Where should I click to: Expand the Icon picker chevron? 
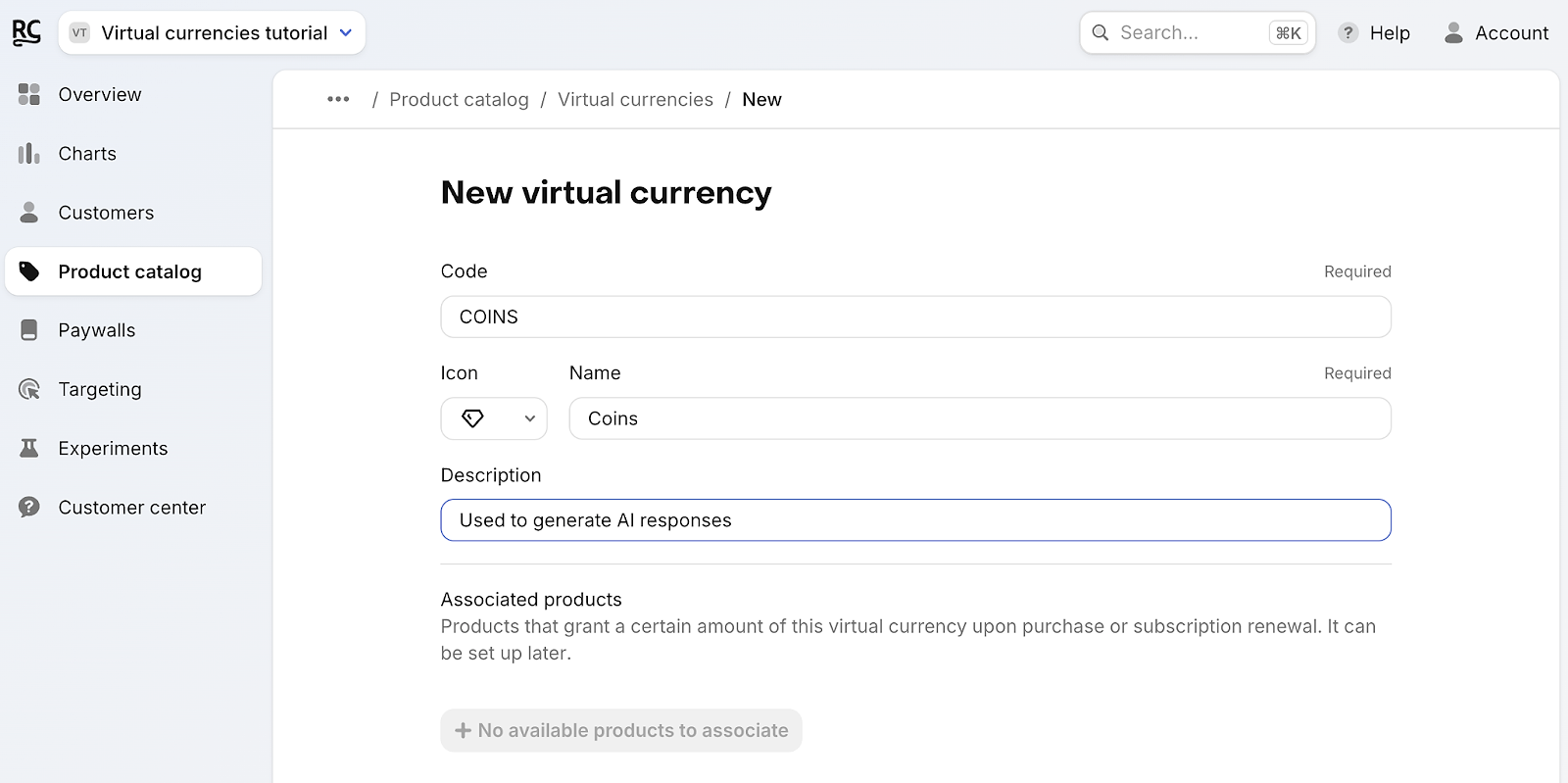(x=530, y=418)
